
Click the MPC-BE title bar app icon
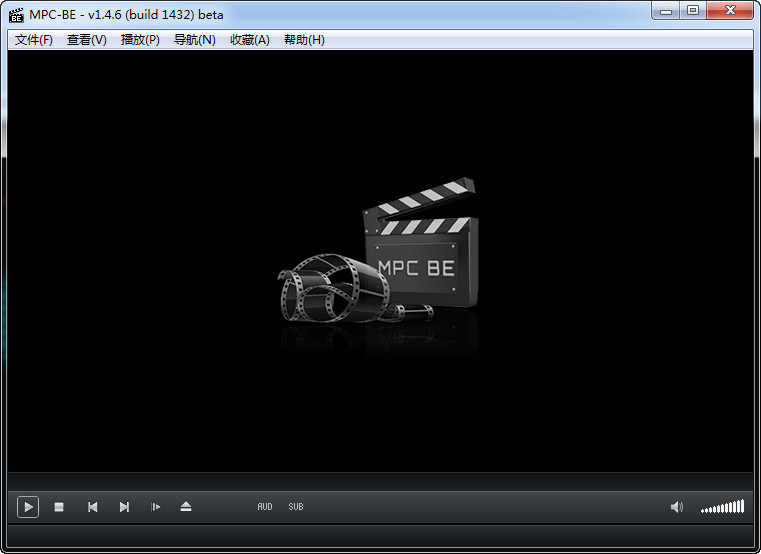pyautogui.click(x=16, y=14)
